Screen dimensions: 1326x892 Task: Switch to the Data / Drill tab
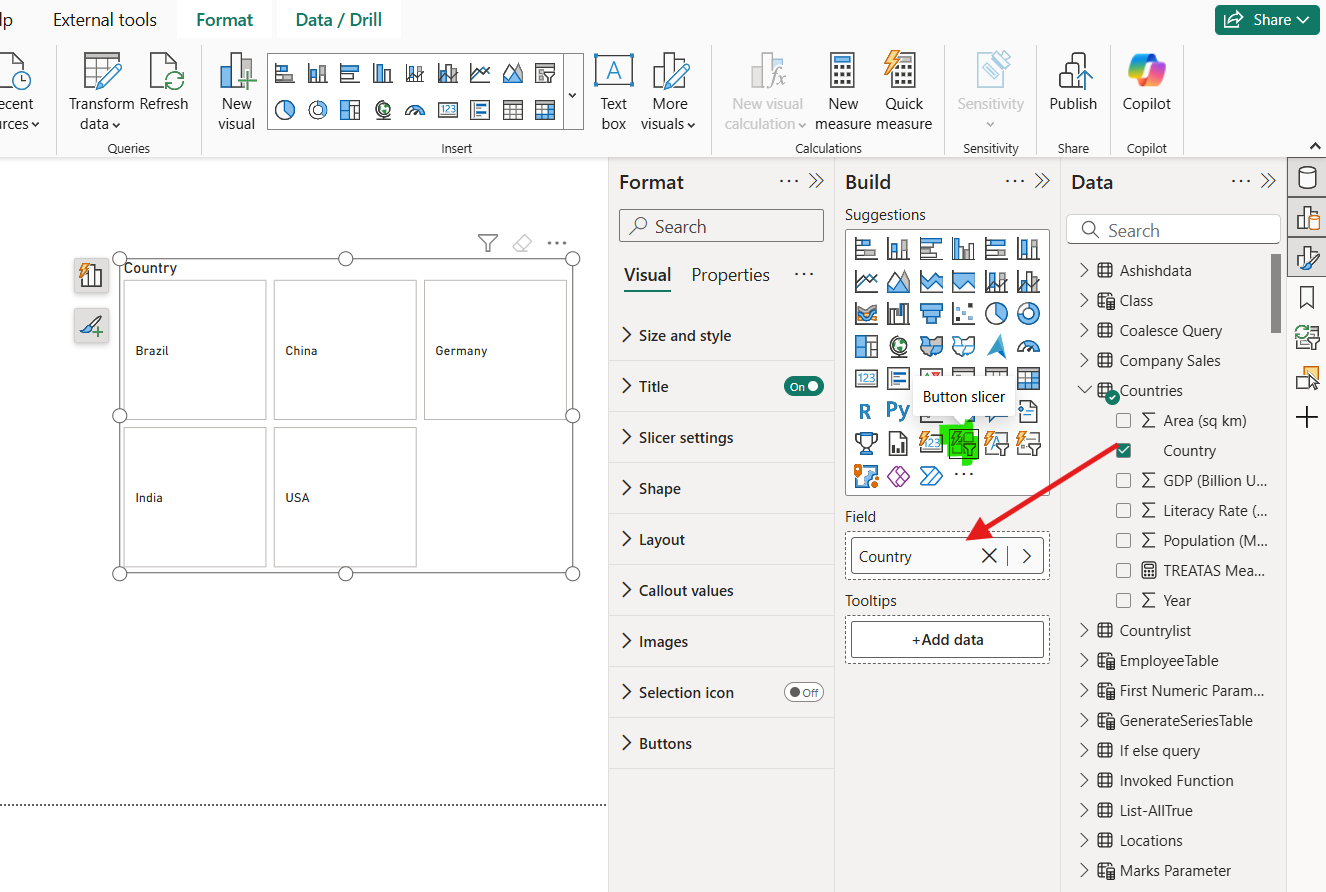click(337, 18)
